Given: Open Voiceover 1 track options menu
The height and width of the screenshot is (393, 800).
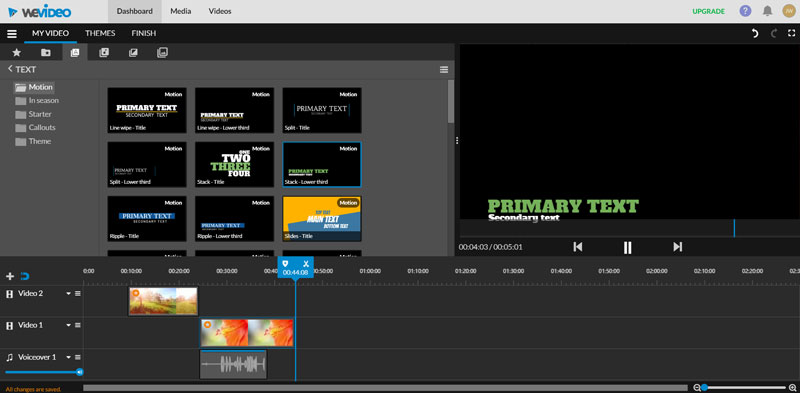Looking at the screenshot, I should 78,357.
